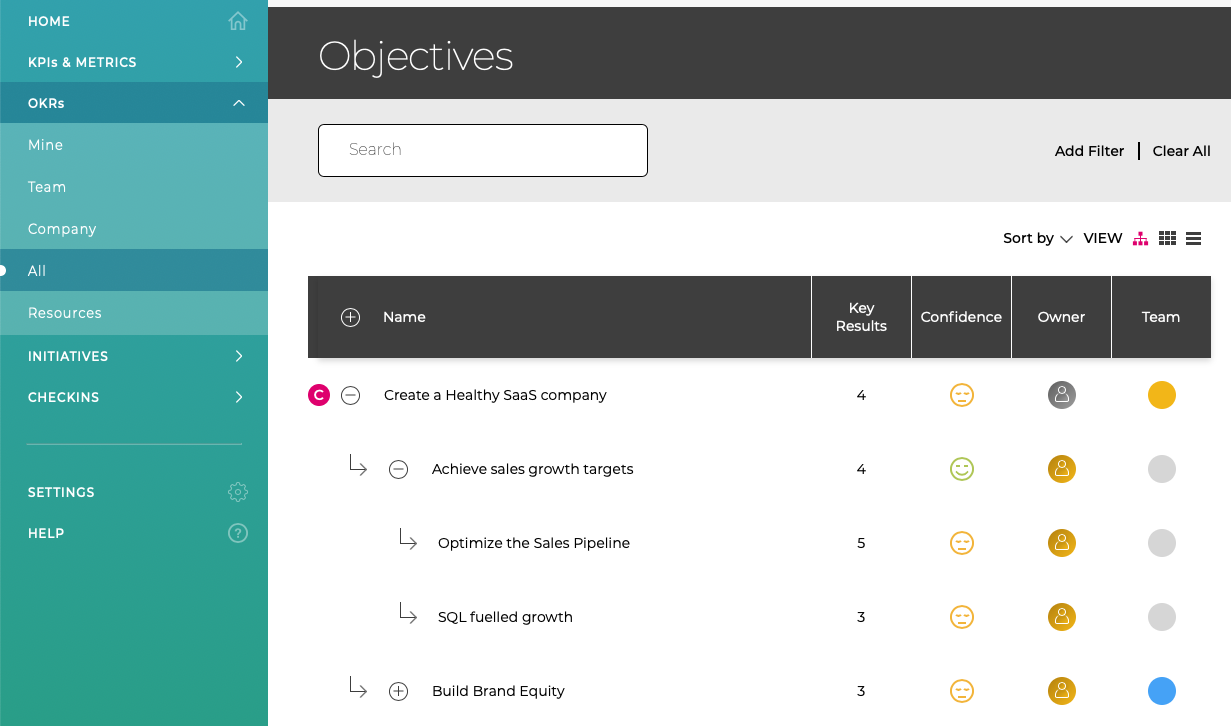Click the Team column header

tap(1161, 317)
